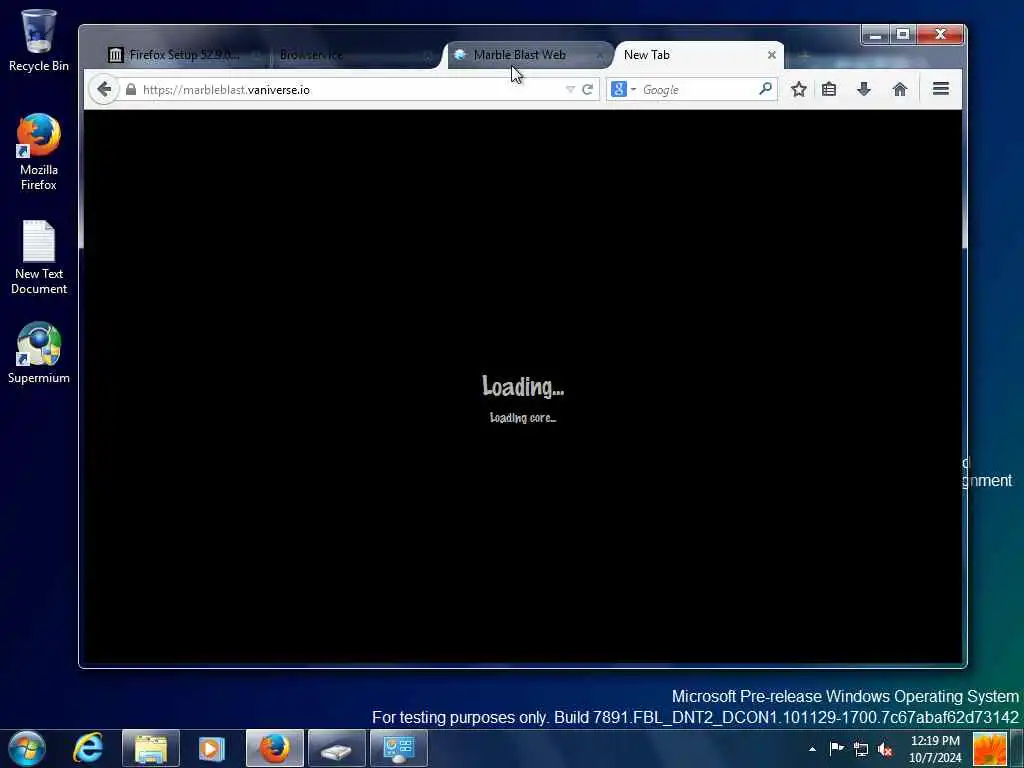Open the URL history dropdown arrow
Viewport: 1024px width, 768px height.
click(570, 89)
